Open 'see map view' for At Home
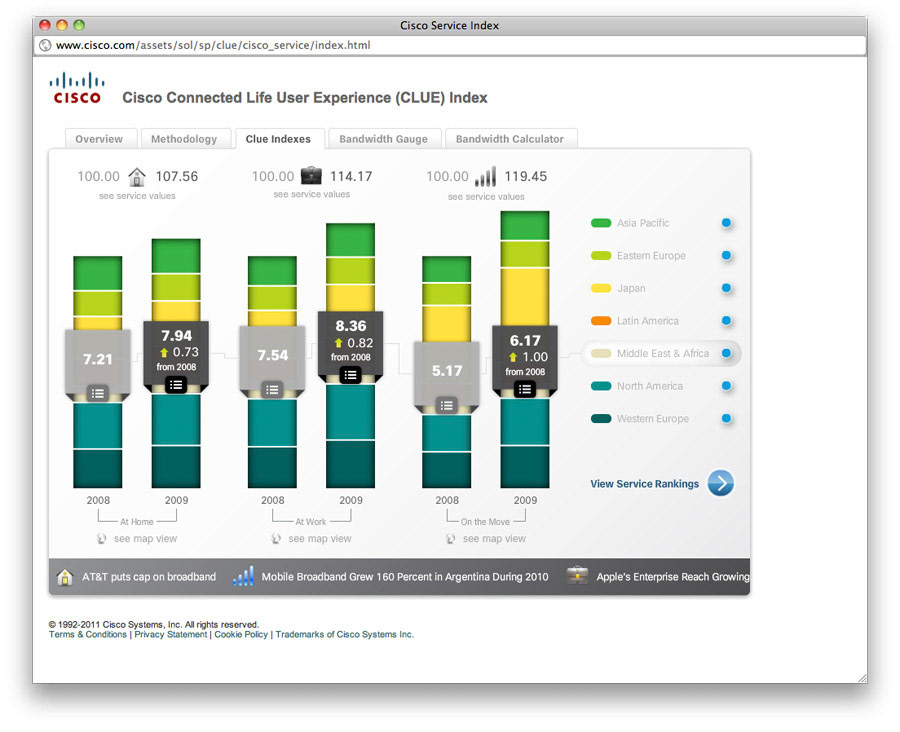Screen dimensions: 900x732 coord(145,539)
